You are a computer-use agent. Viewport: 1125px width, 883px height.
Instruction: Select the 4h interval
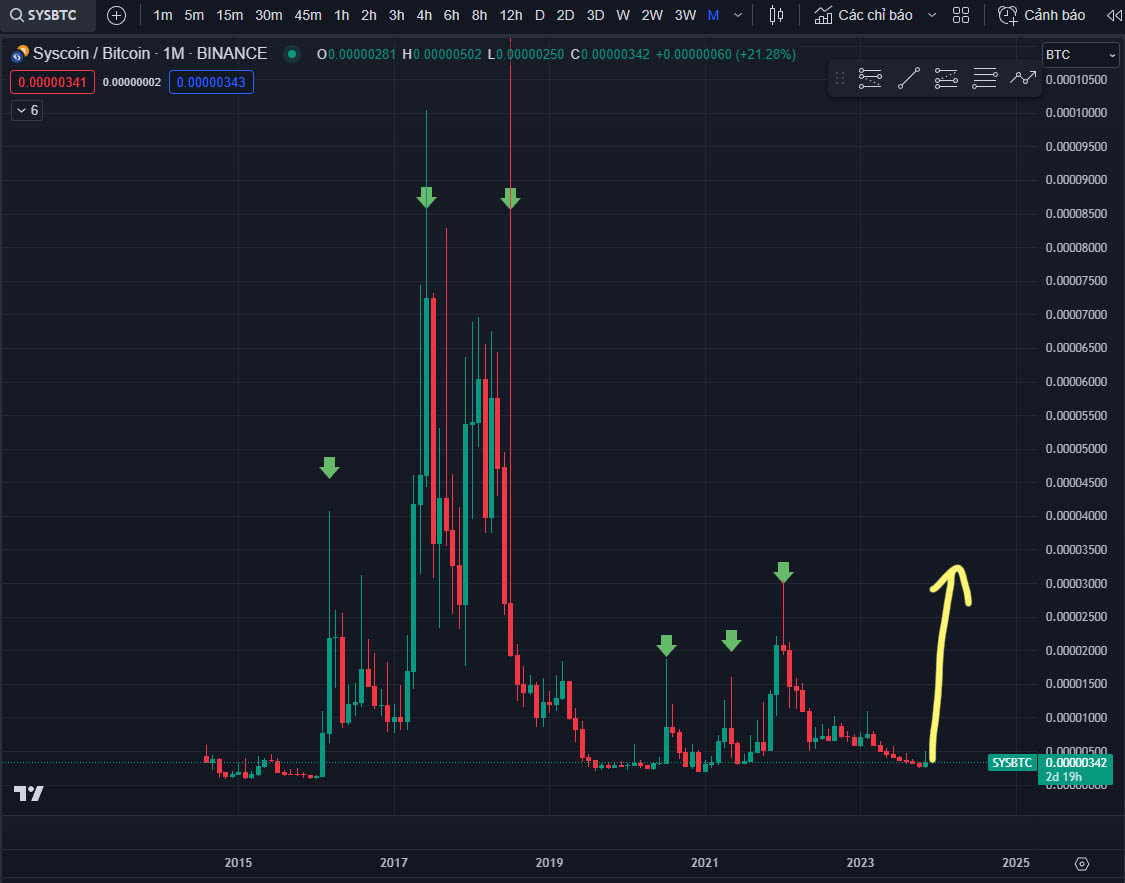click(x=424, y=15)
